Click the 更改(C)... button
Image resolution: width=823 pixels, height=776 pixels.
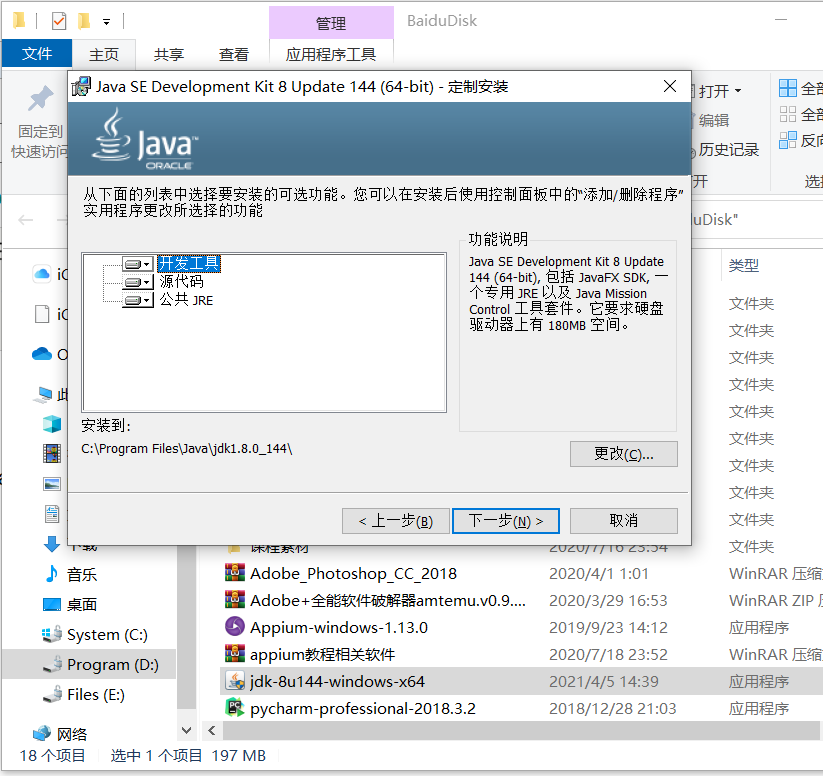click(624, 454)
